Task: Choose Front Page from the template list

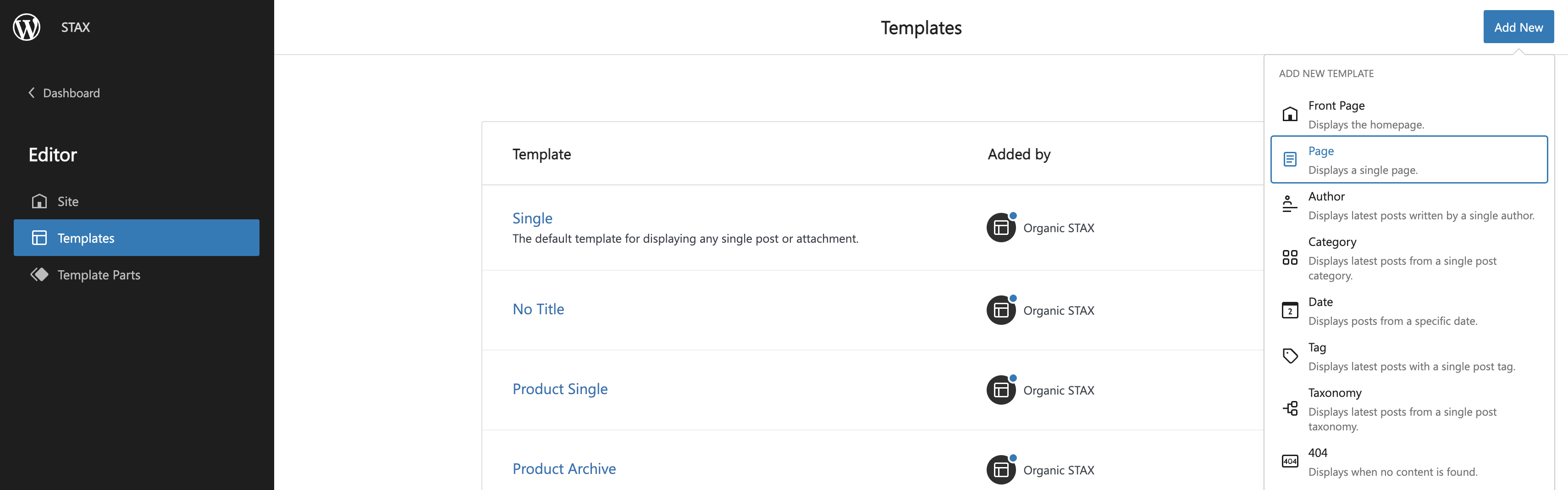Action: click(x=1408, y=115)
